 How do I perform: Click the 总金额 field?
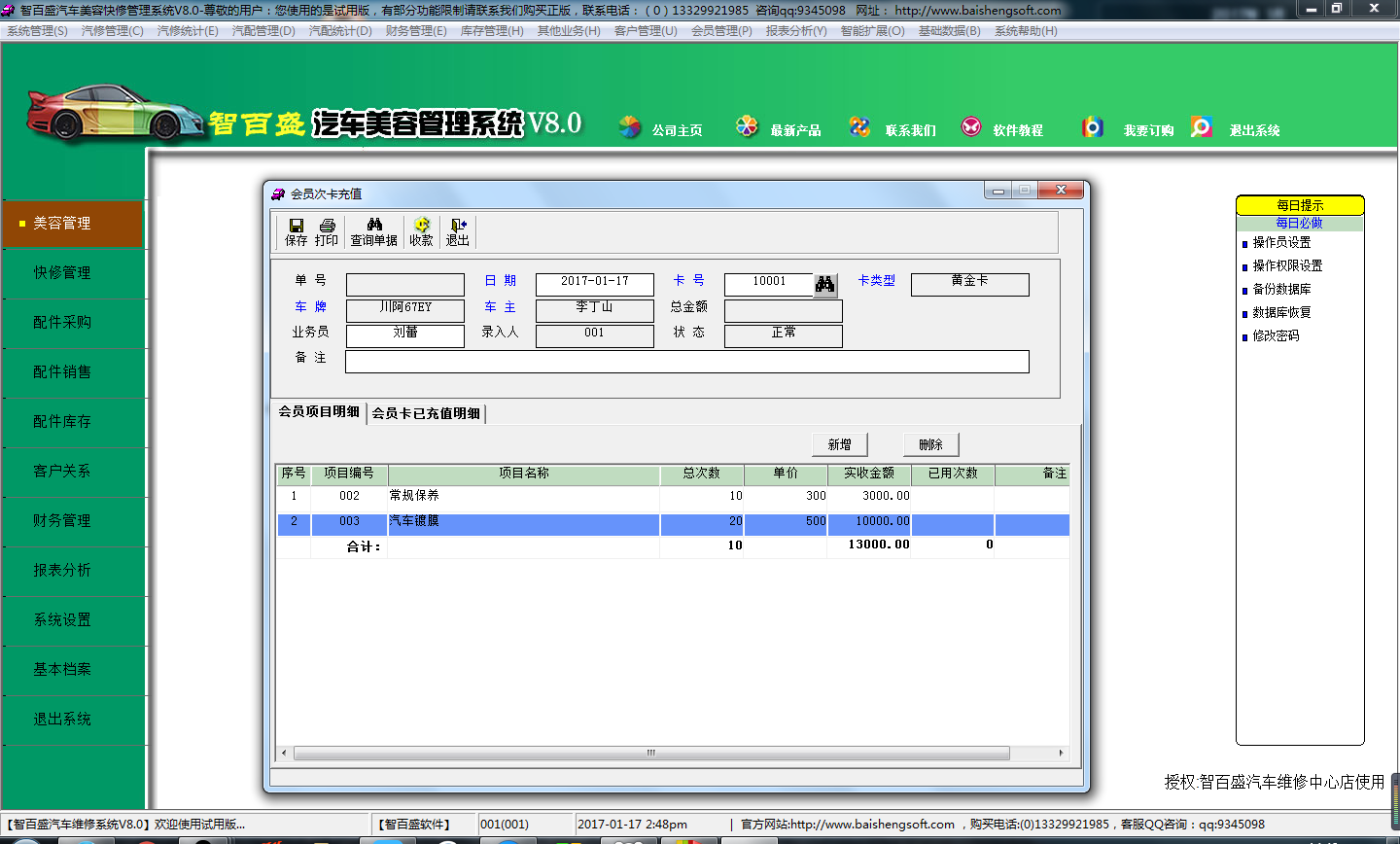784,310
